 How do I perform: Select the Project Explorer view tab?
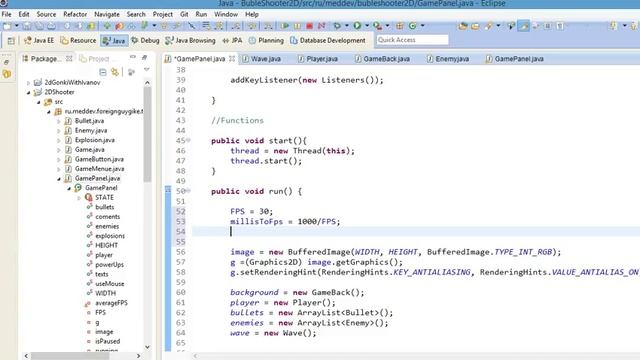(95, 59)
